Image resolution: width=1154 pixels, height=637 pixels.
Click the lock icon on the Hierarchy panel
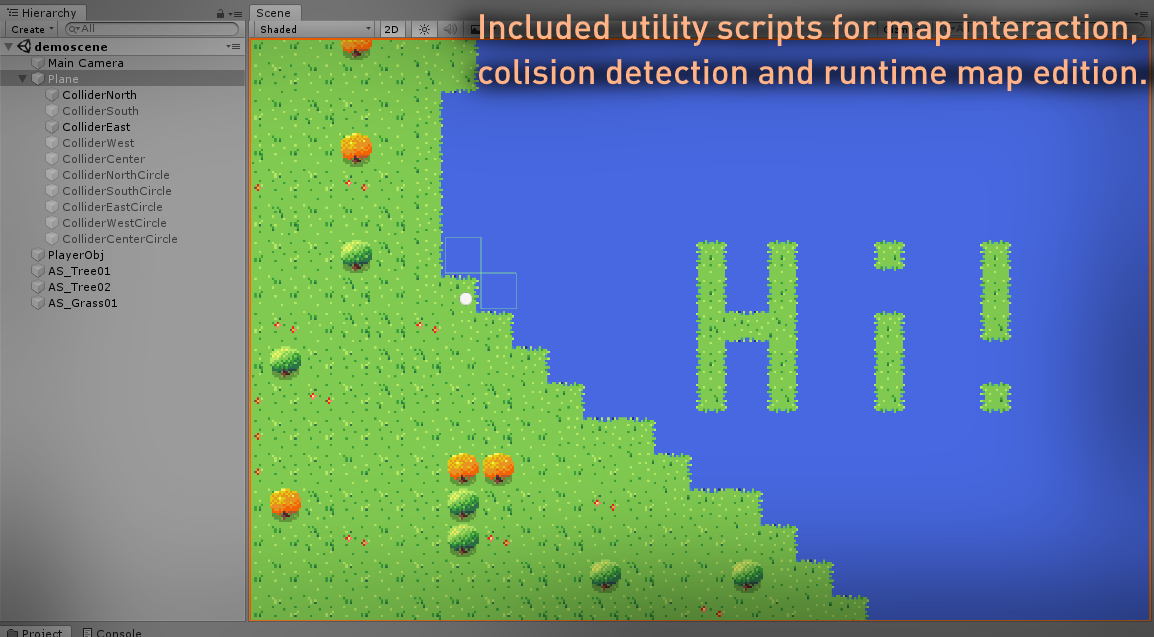point(219,12)
